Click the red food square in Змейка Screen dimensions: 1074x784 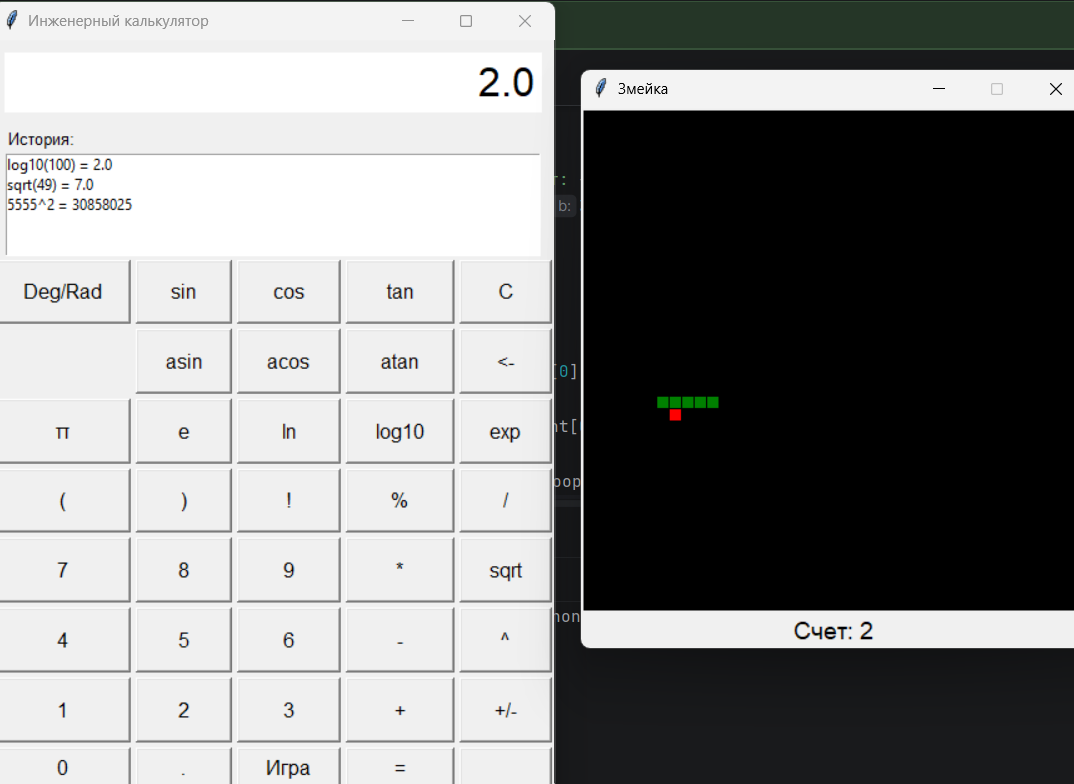coord(675,415)
